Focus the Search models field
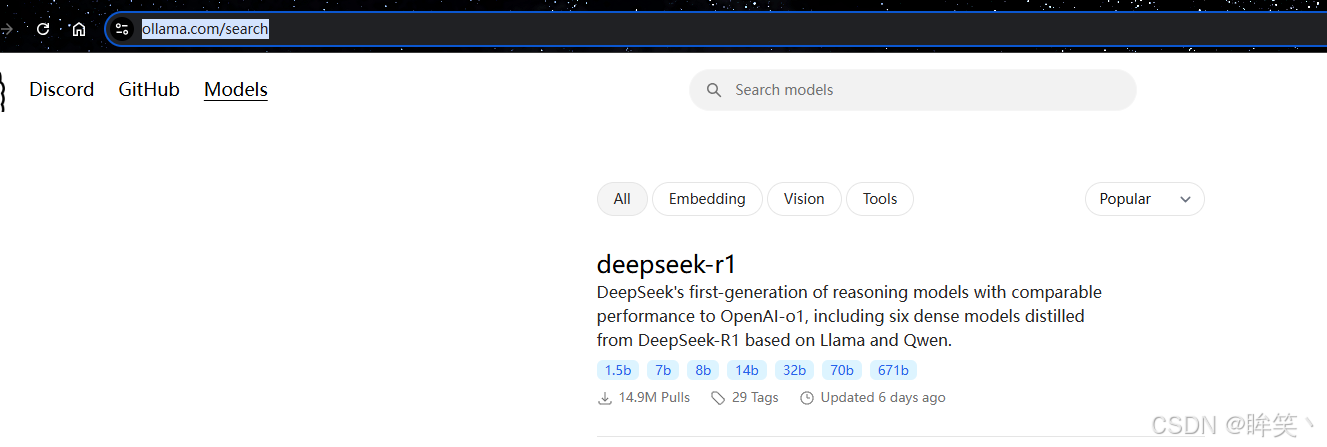The width and height of the screenshot is (1327, 447). (x=913, y=90)
